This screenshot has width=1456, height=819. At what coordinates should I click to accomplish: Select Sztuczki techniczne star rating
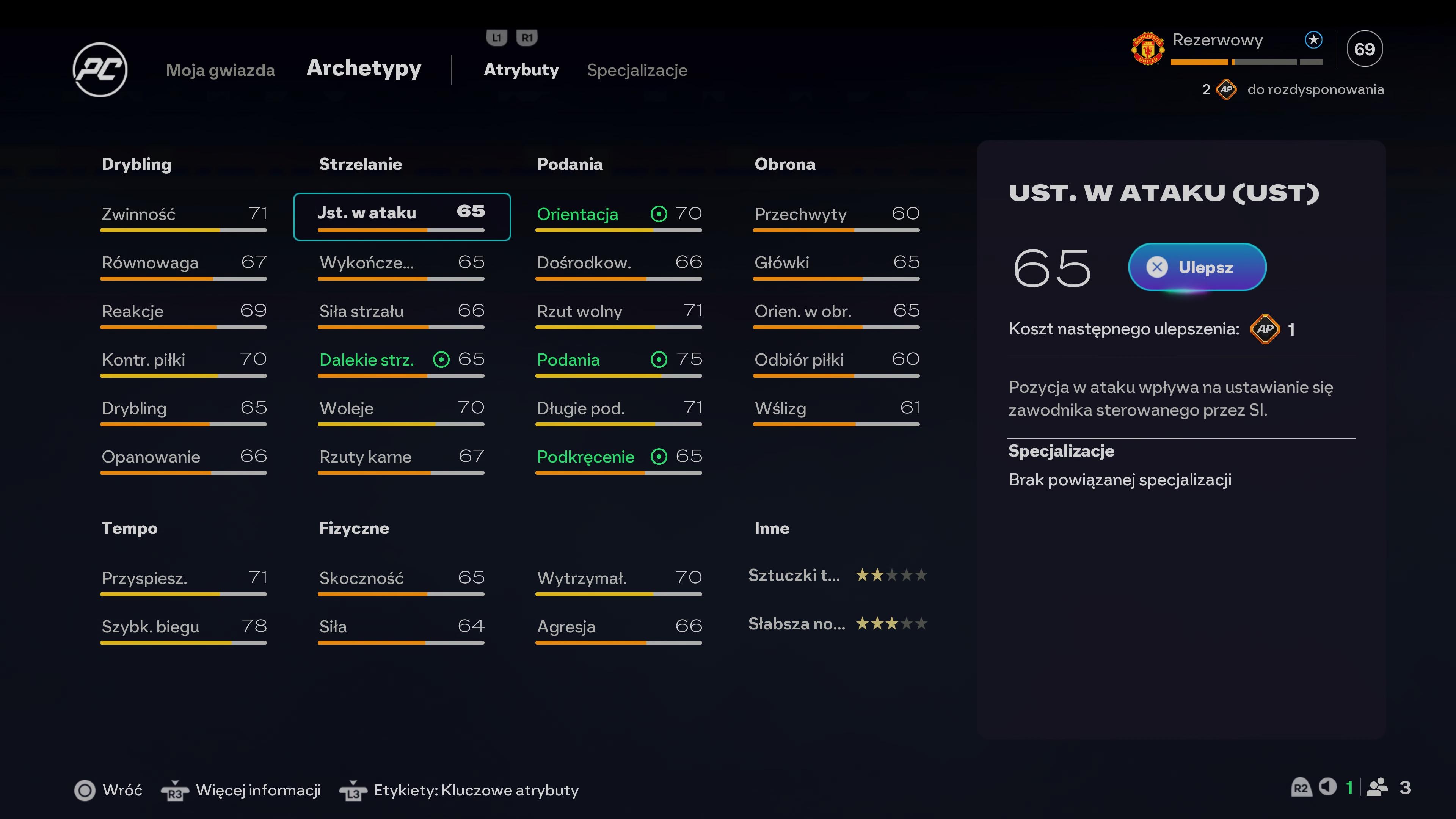click(891, 576)
